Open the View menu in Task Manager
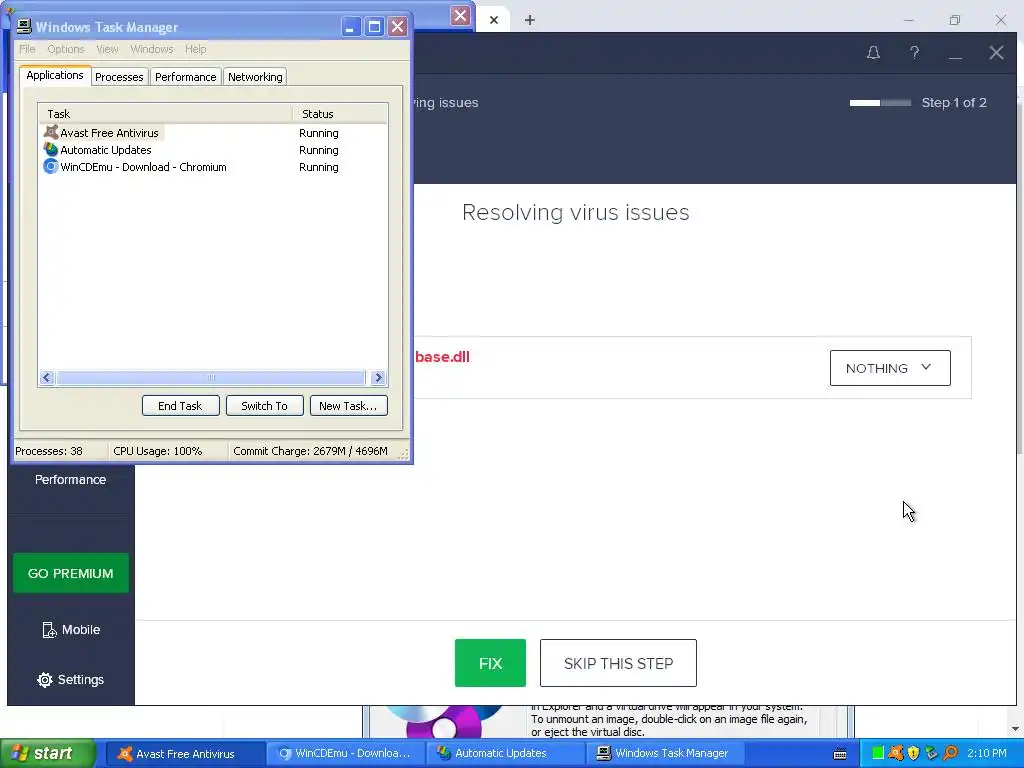The height and width of the screenshot is (768, 1024). (x=107, y=49)
